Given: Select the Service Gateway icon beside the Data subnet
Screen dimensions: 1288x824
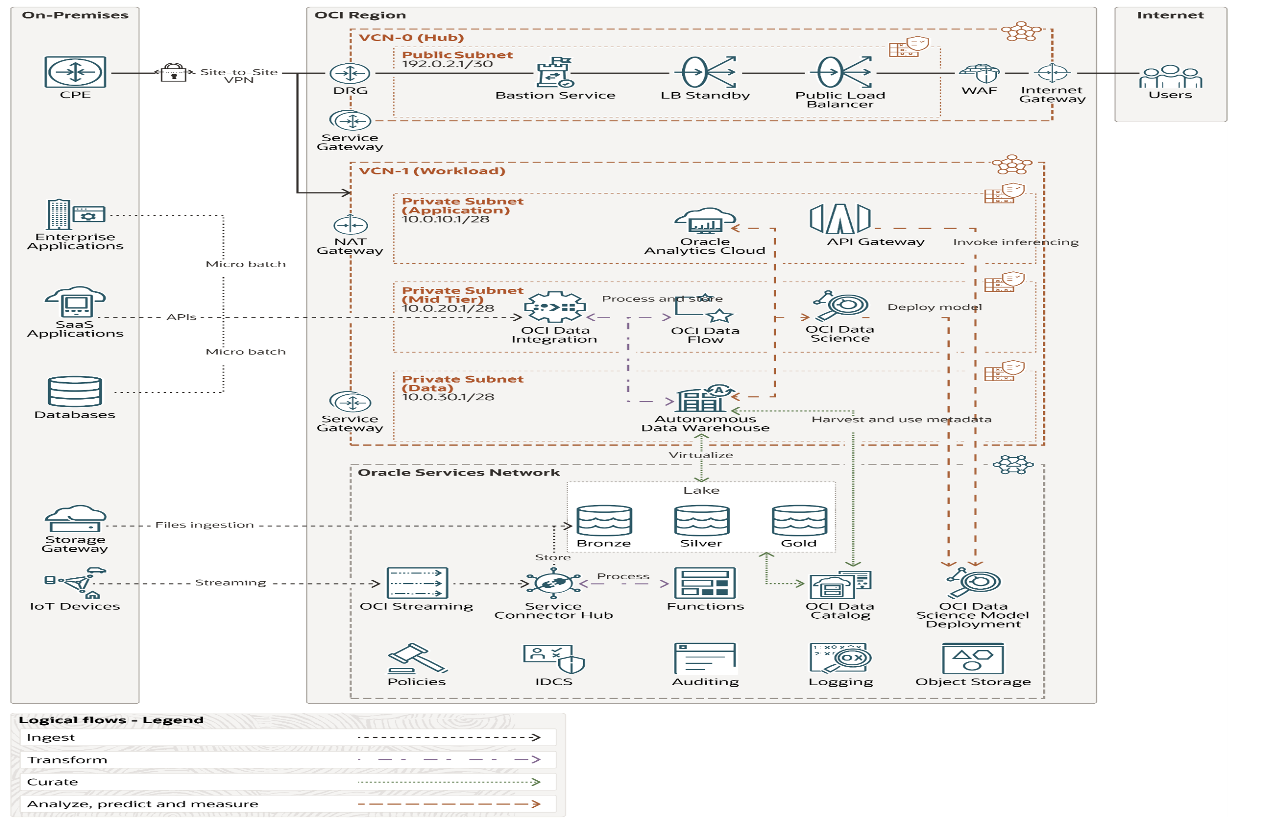Looking at the screenshot, I should (350, 402).
